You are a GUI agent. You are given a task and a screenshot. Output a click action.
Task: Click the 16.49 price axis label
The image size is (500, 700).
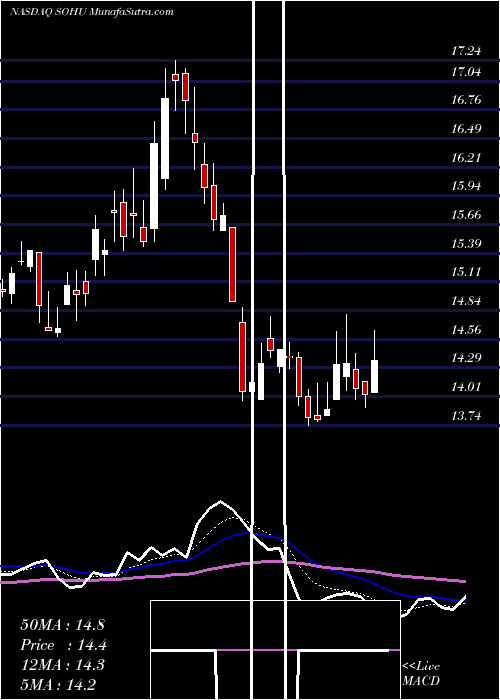[466, 129]
